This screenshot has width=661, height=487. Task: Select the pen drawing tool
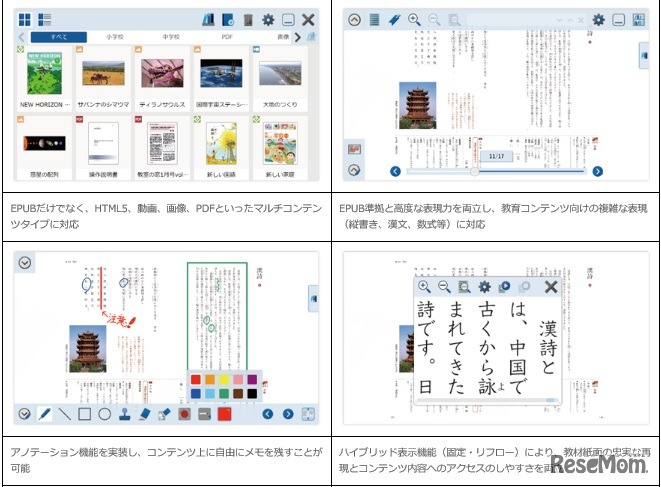pyautogui.click(x=45, y=414)
